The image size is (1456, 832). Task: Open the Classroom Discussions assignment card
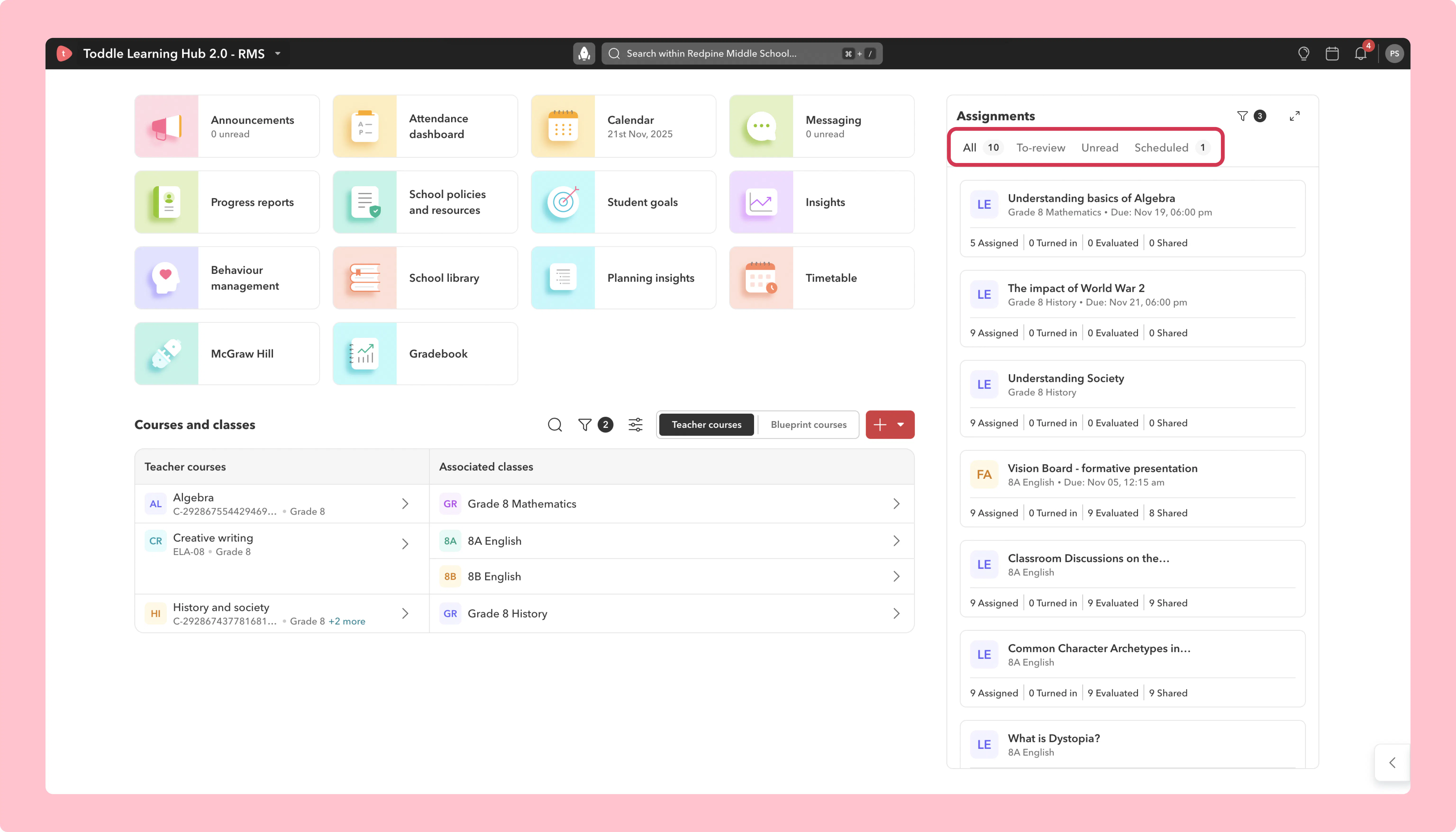[x=1132, y=578]
